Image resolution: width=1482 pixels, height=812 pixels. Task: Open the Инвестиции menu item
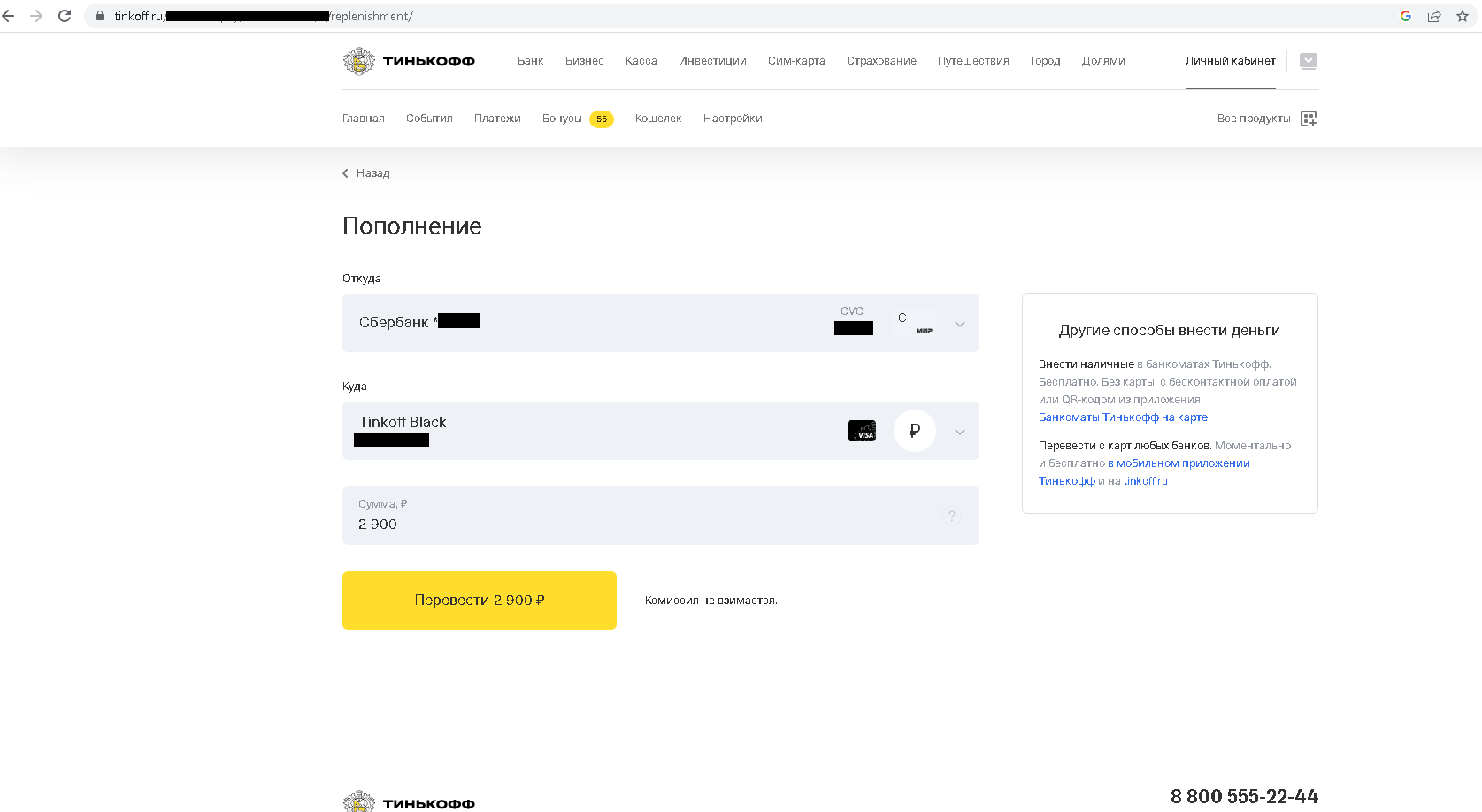pos(712,61)
